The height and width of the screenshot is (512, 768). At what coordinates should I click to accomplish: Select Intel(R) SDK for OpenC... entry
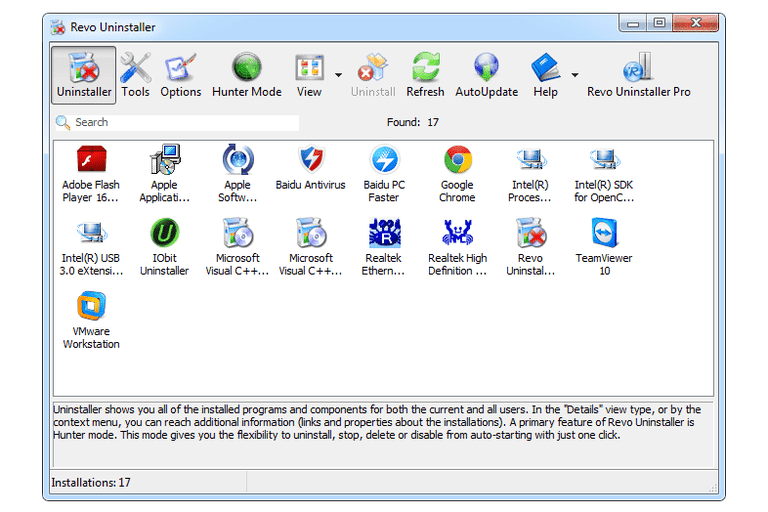tap(604, 174)
